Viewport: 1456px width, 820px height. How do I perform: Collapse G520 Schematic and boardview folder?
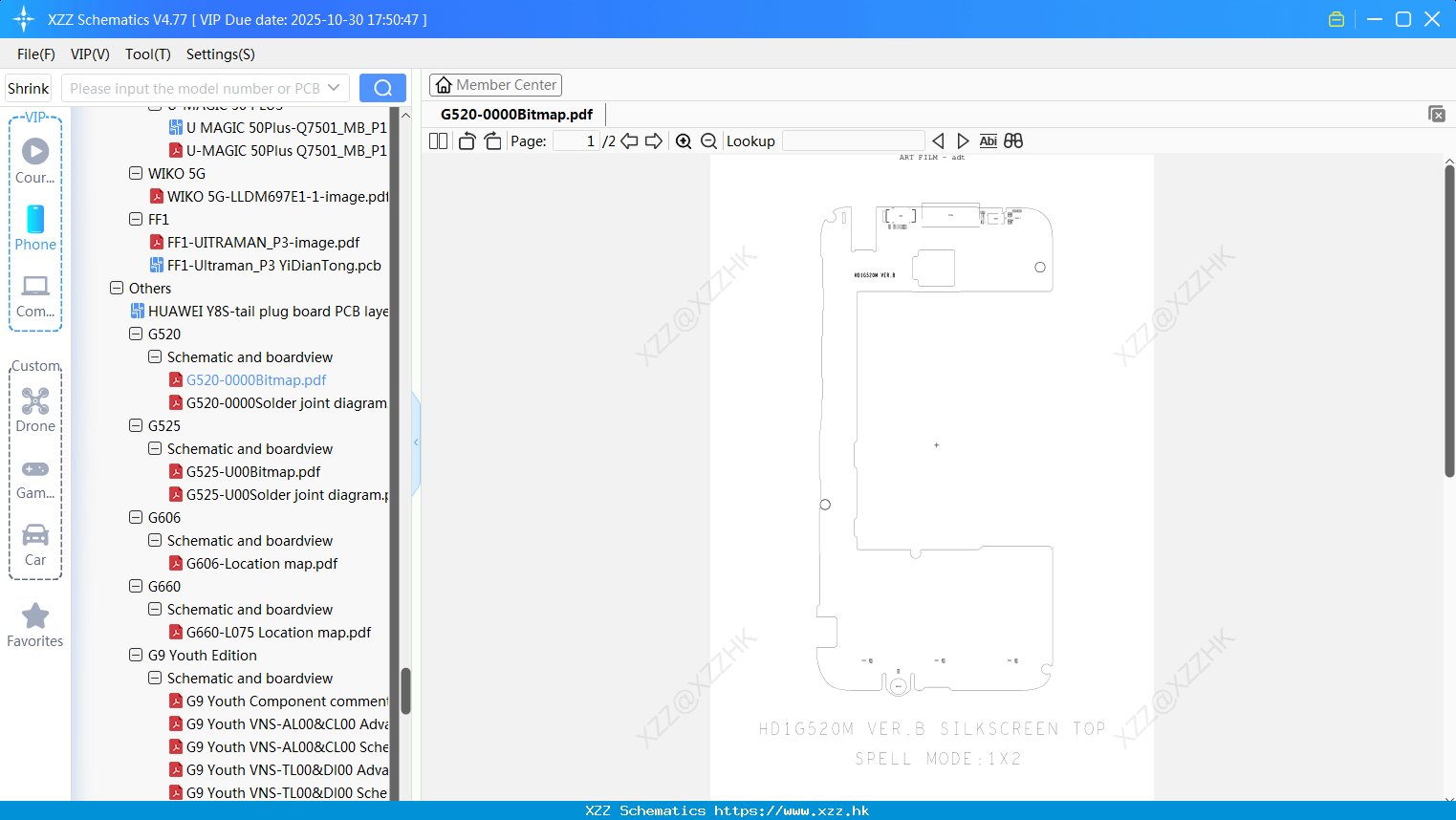(x=155, y=356)
